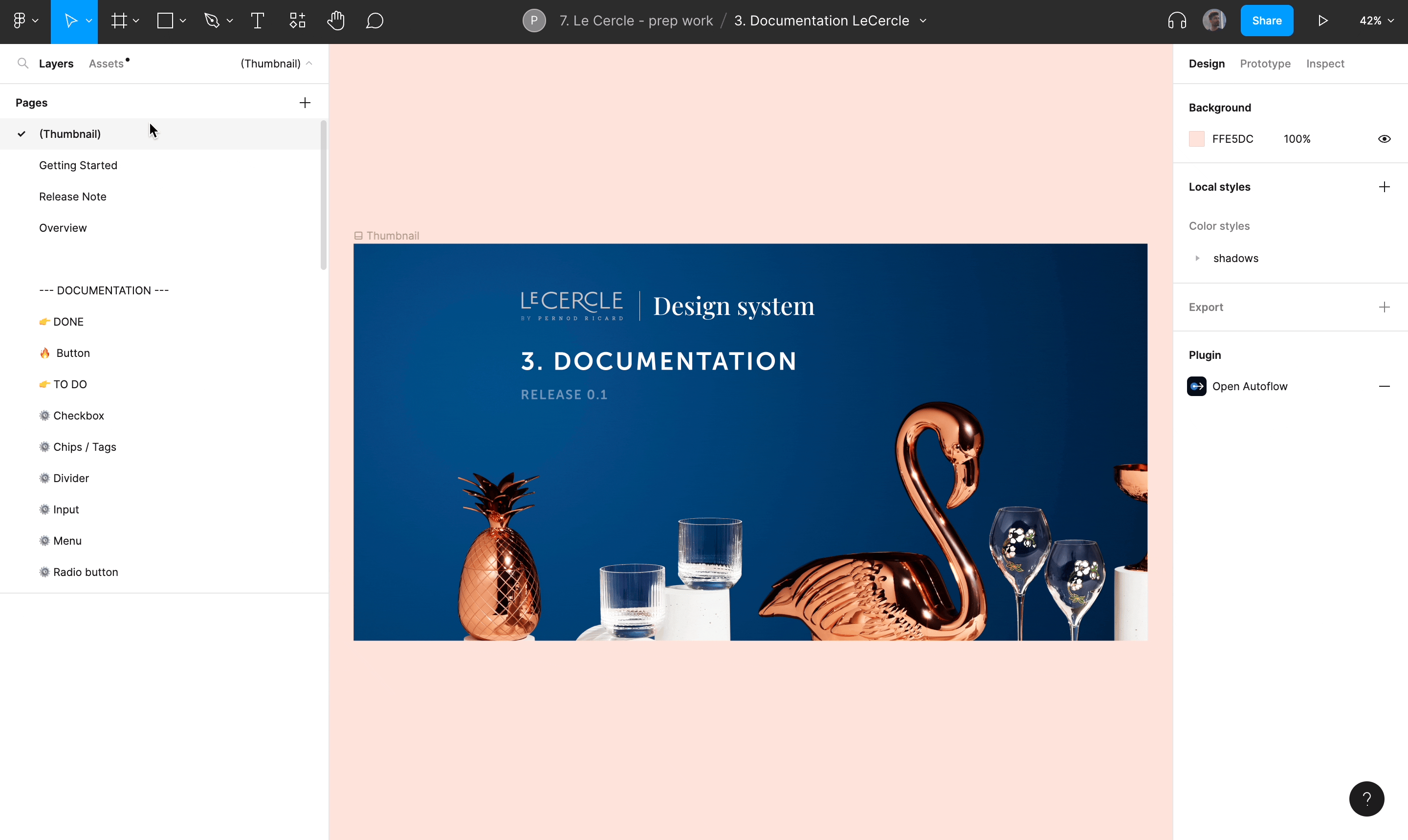The height and width of the screenshot is (840, 1408).
Task: Select the Hand tool
Action: click(x=335, y=21)
